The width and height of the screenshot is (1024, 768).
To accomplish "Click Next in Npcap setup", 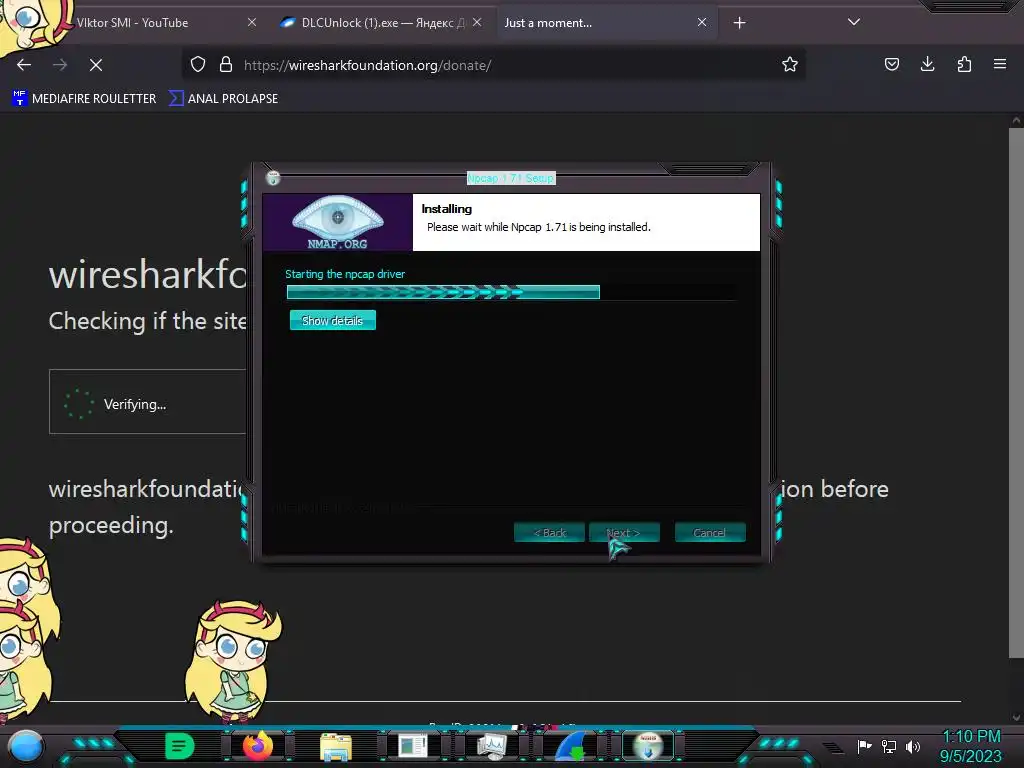I will [x=624, y=533].
